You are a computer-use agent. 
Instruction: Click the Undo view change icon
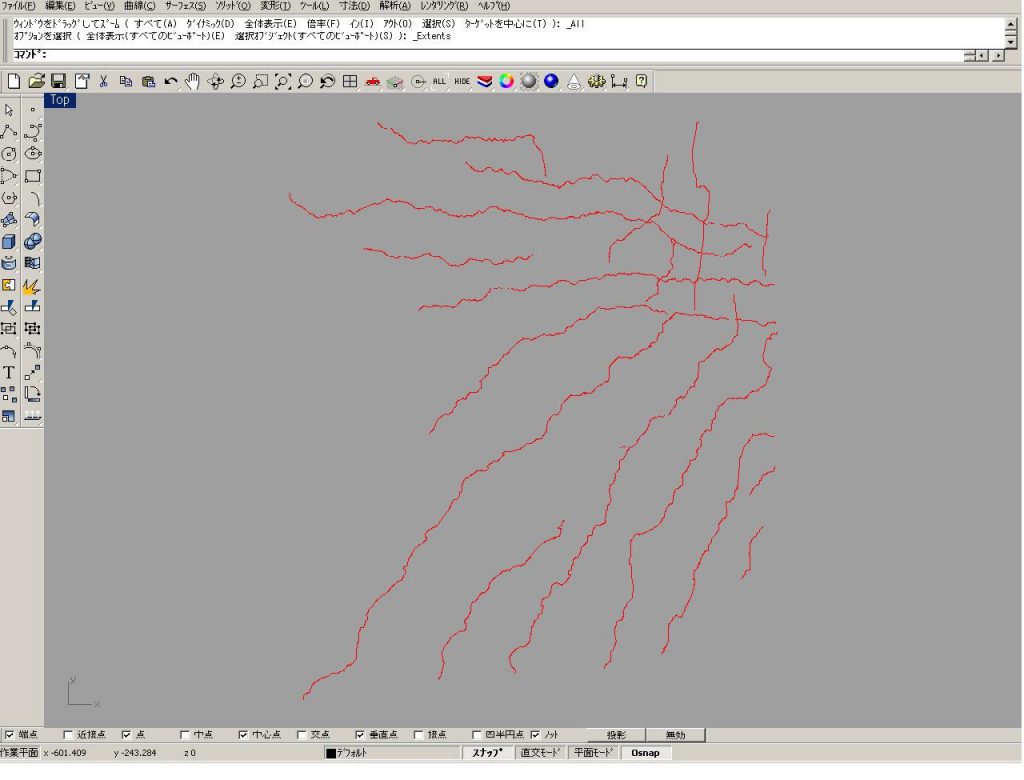click(x=327, y=81)
